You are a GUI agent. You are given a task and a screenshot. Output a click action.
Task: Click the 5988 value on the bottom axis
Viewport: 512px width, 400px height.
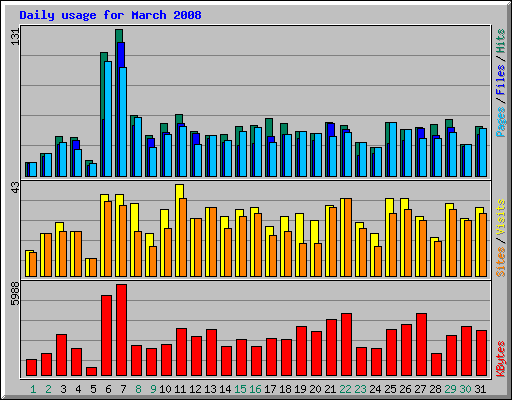click(15, 294)
